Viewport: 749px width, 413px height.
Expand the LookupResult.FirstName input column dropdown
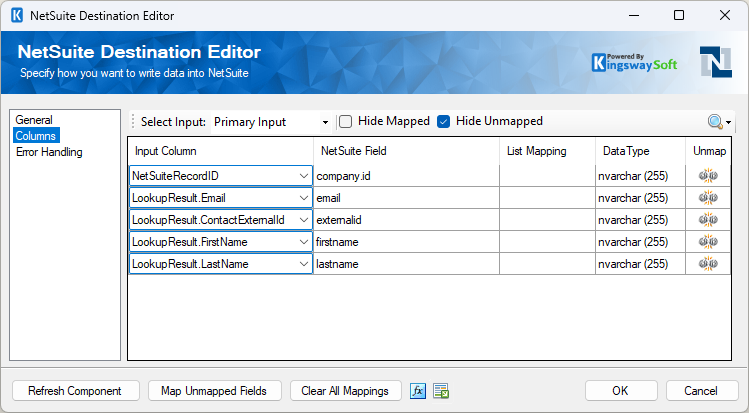(x=303, y=242)
